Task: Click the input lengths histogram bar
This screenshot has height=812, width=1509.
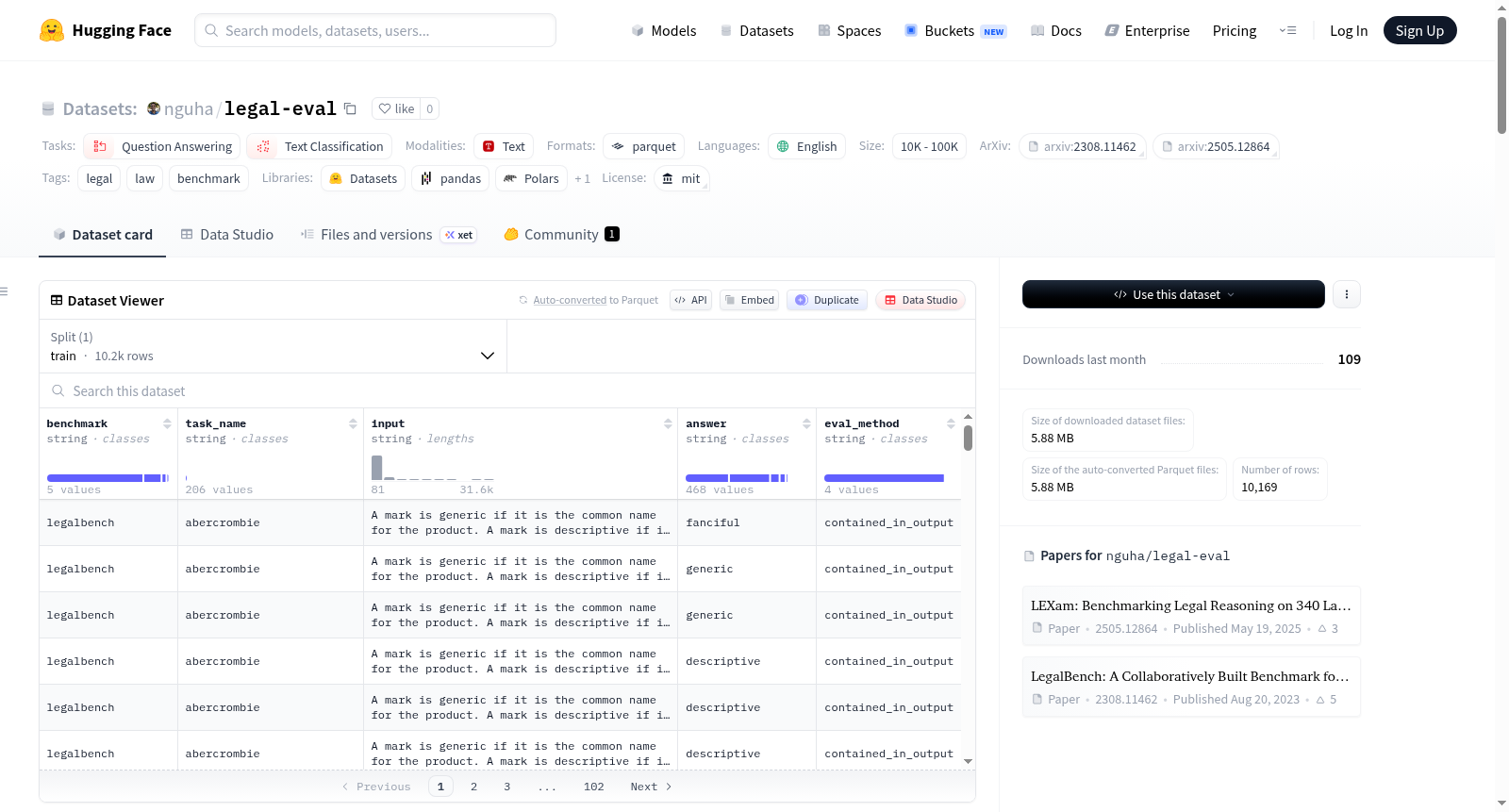Action: 376,468
